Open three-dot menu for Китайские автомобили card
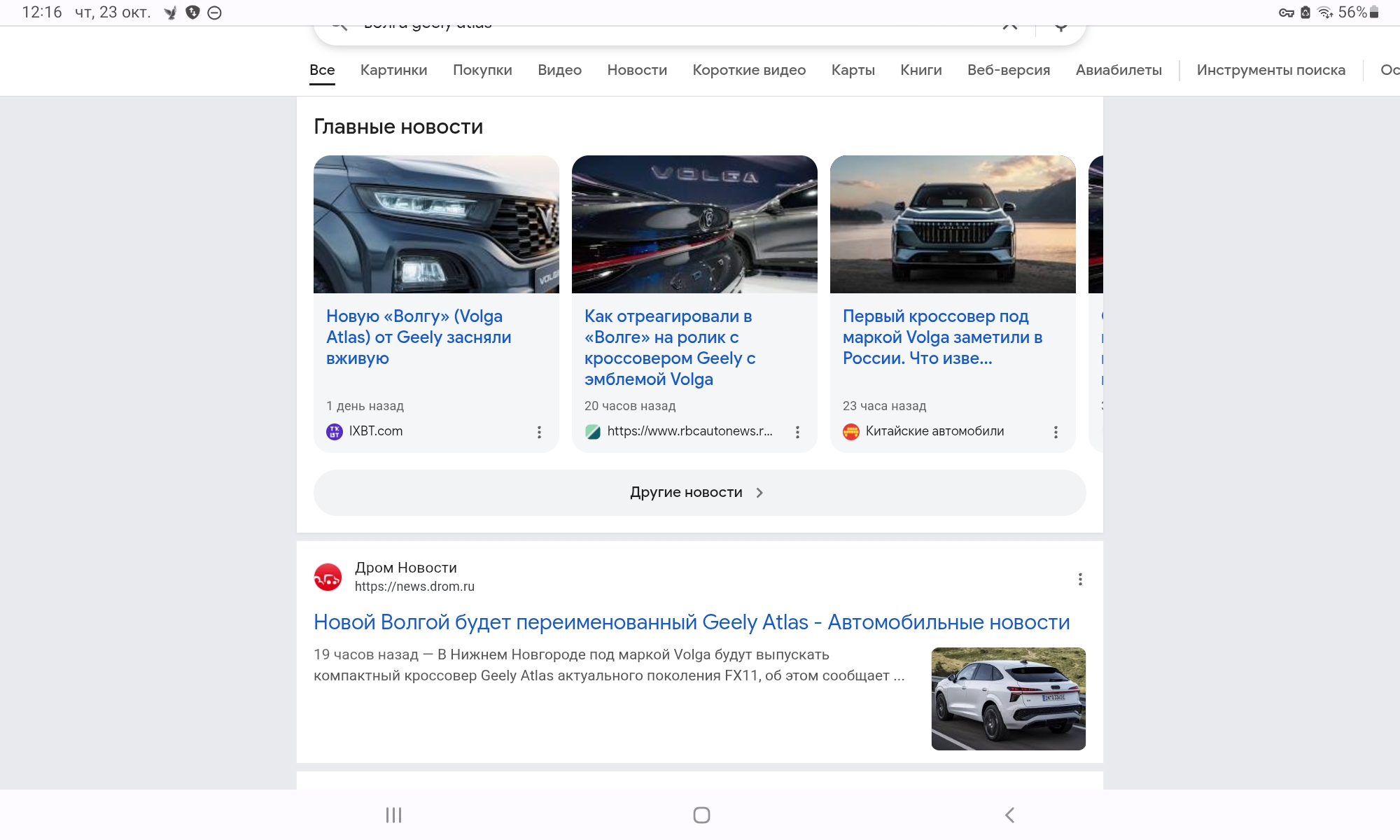This screenshot has height=840, width=1400. click(1056, 432)
